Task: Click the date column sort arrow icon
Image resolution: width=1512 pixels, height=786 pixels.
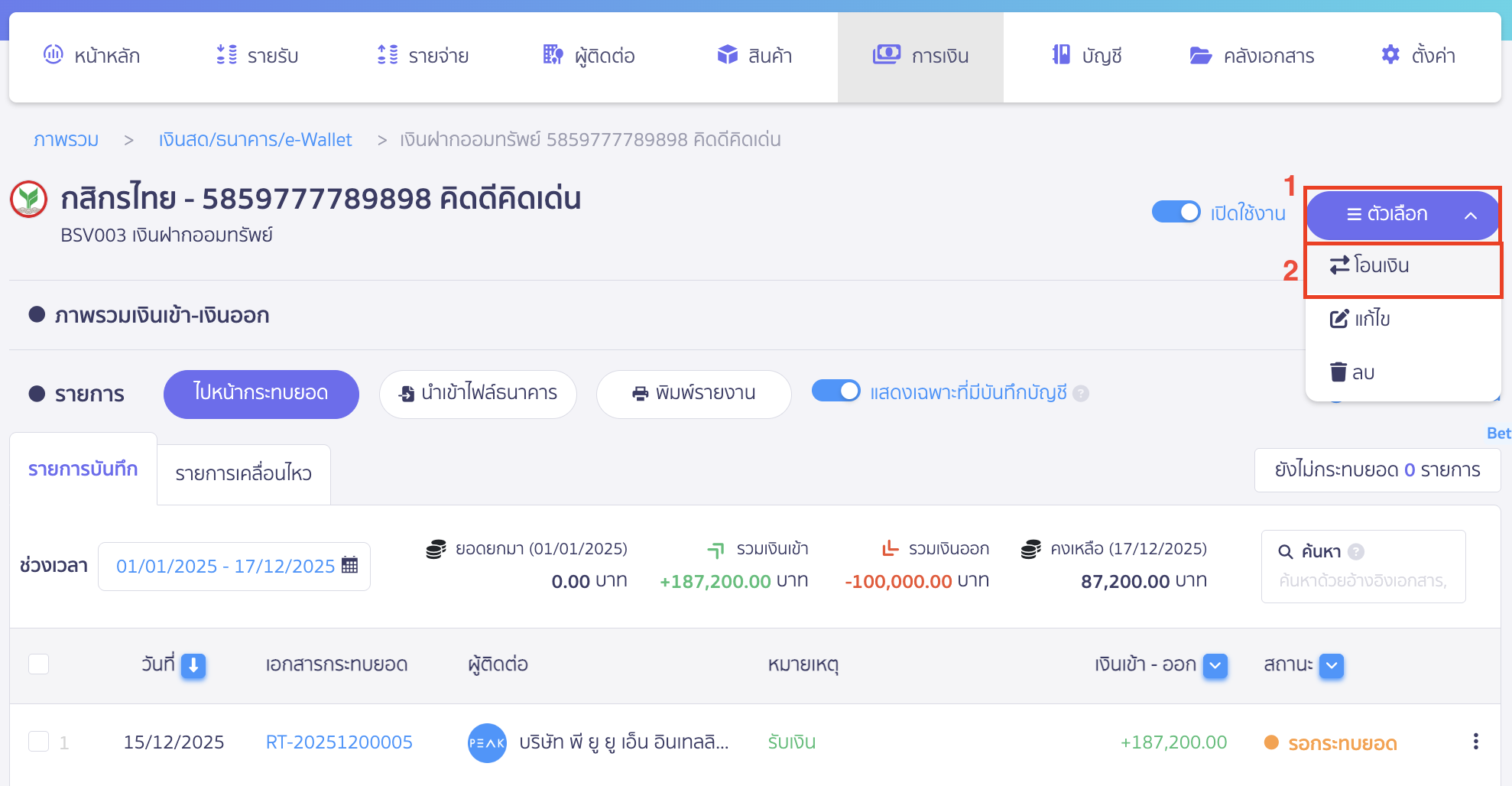Action: coord(193,666)
